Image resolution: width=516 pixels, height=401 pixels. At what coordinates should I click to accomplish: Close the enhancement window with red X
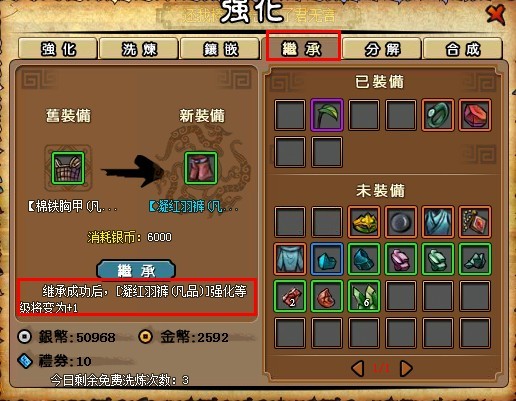coord(496,15)
